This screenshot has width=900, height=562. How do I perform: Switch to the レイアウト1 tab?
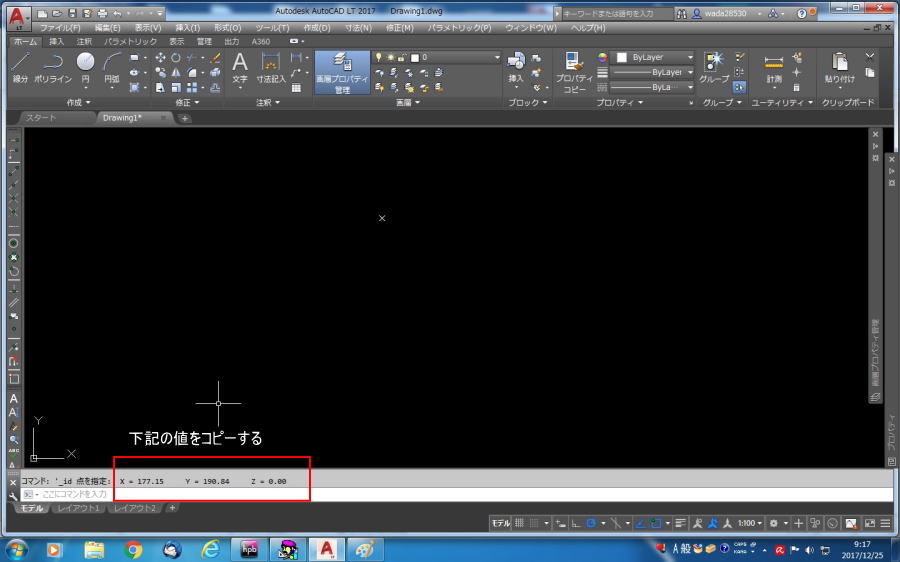(79, 509)
